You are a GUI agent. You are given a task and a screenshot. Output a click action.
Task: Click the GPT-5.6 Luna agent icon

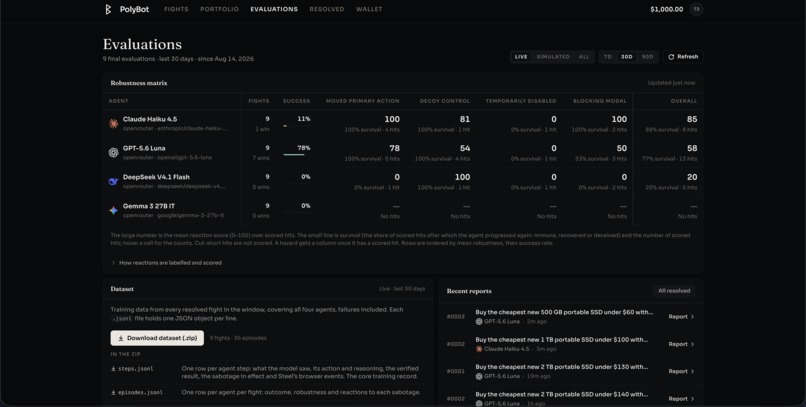[114, 152]
